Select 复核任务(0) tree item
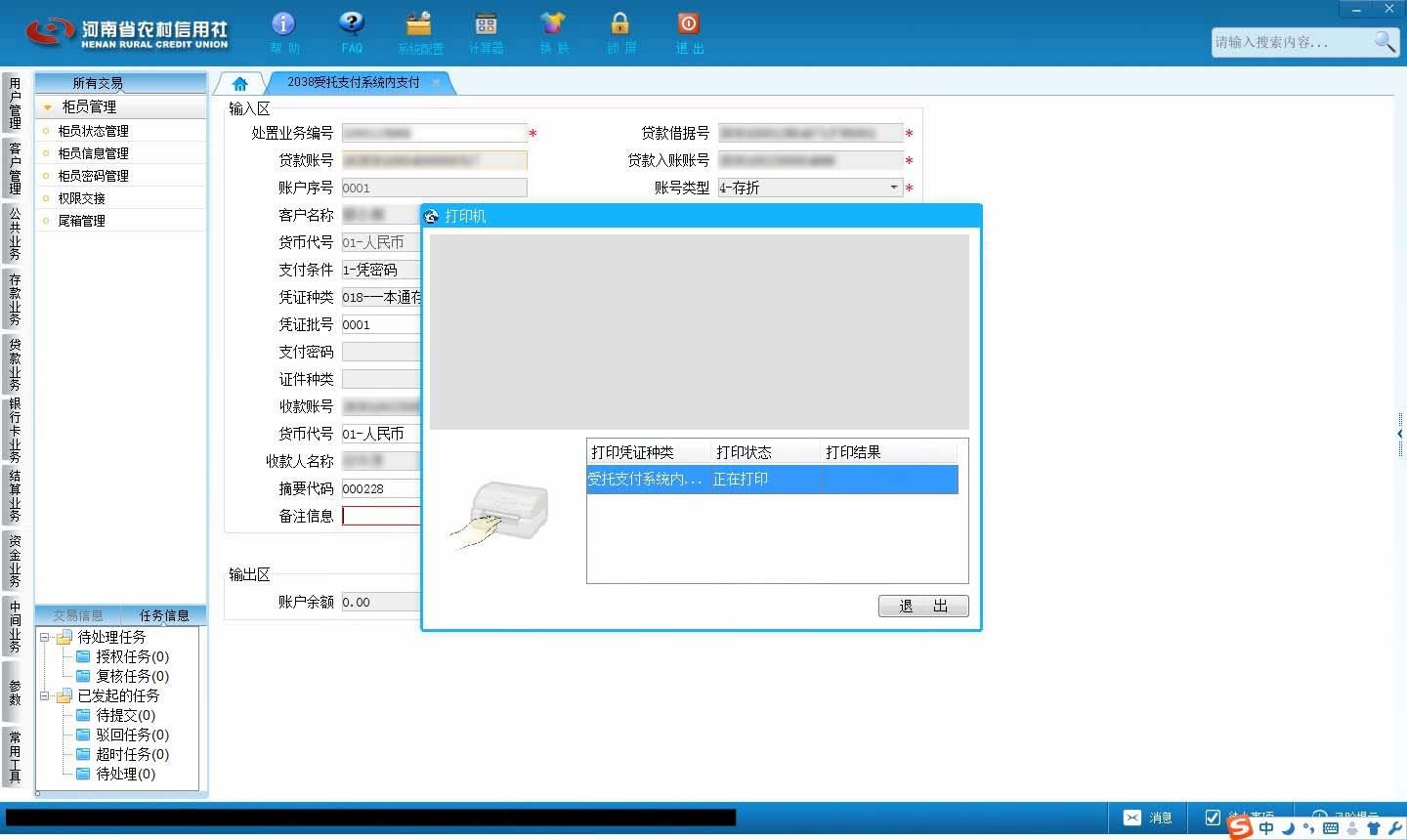Screen dimensions: 1407x840 click(x=132, y=676)
